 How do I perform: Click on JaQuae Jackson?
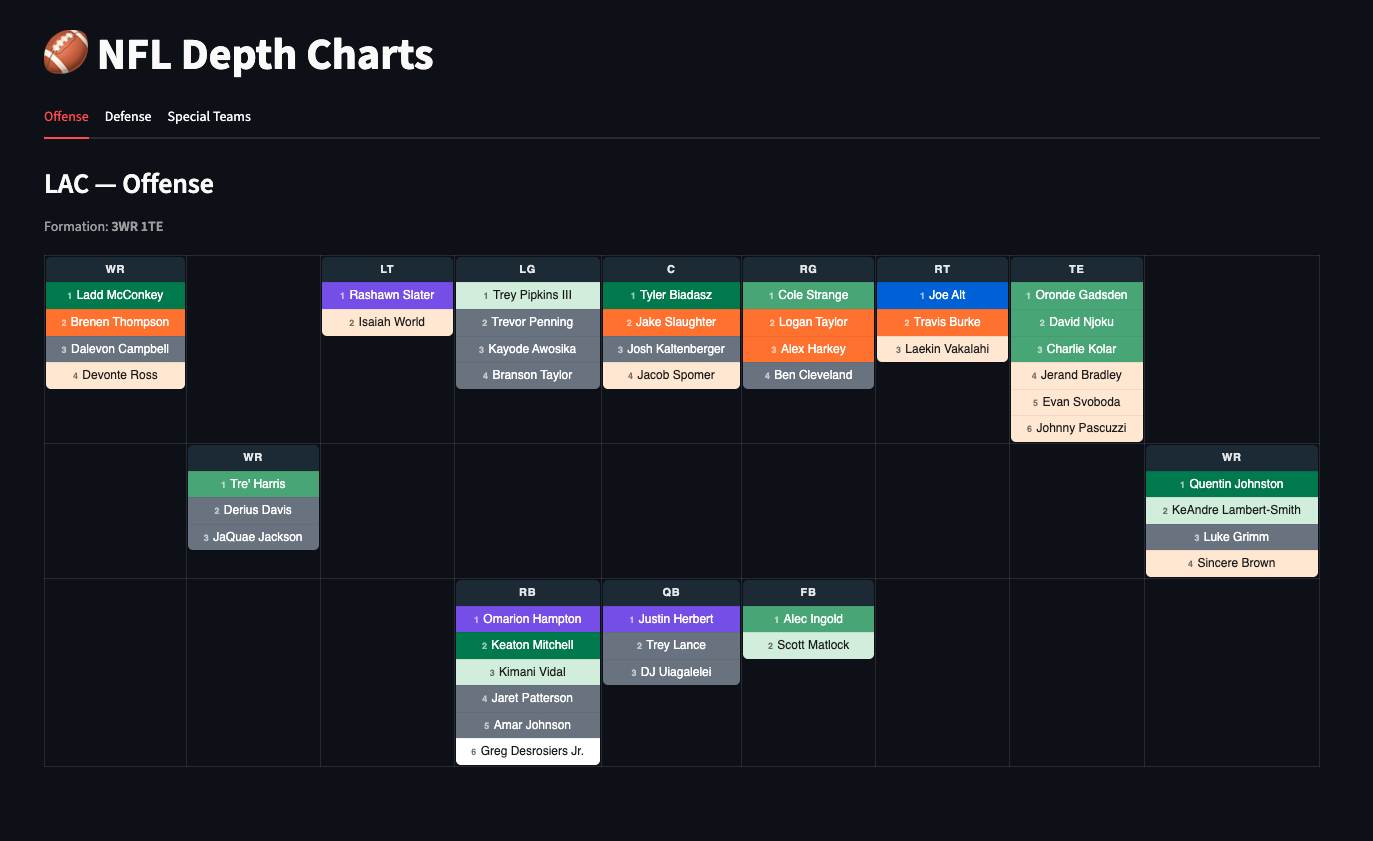(x=253, y=537)
